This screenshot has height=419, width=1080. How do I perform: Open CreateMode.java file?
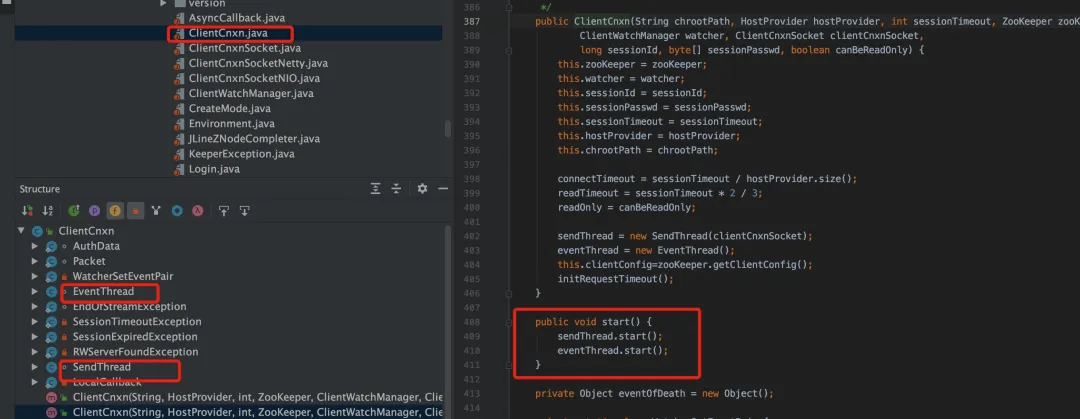[x=229, y=109]
